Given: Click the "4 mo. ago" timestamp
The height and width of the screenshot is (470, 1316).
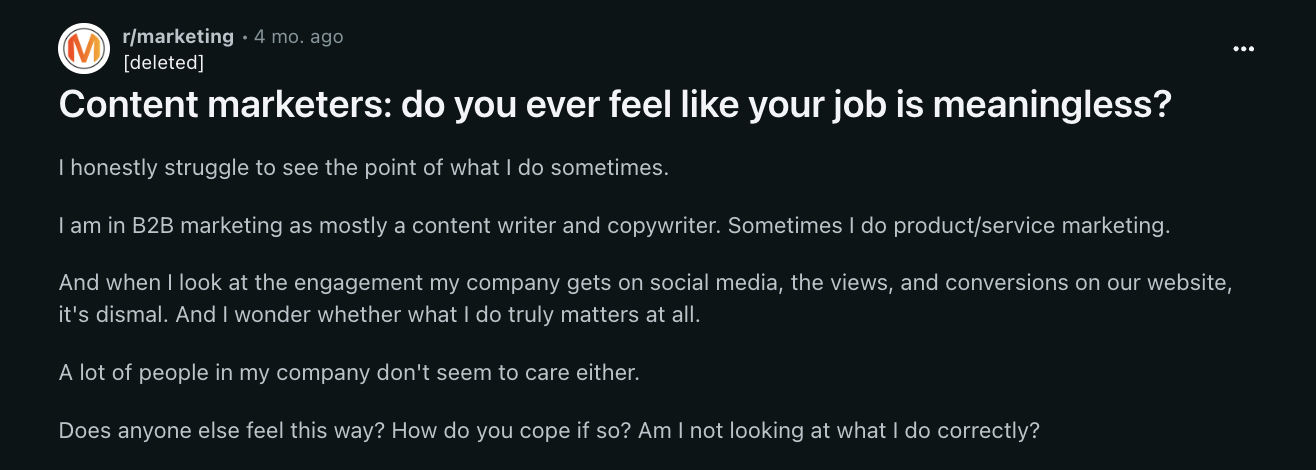Looking at the screenshot, I should click(x=298, y=37).
